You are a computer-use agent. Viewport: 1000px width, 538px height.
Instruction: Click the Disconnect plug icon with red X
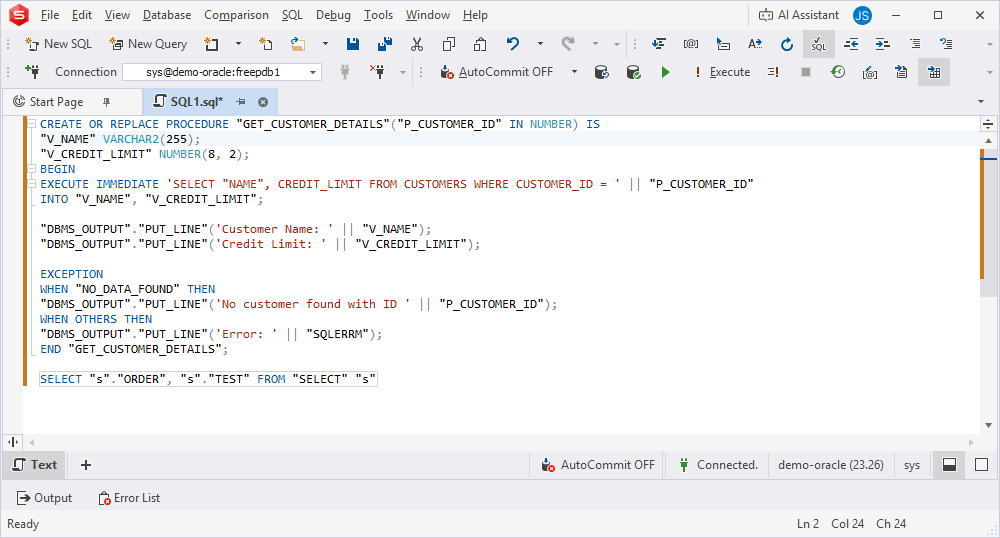(x=378, y=72)
